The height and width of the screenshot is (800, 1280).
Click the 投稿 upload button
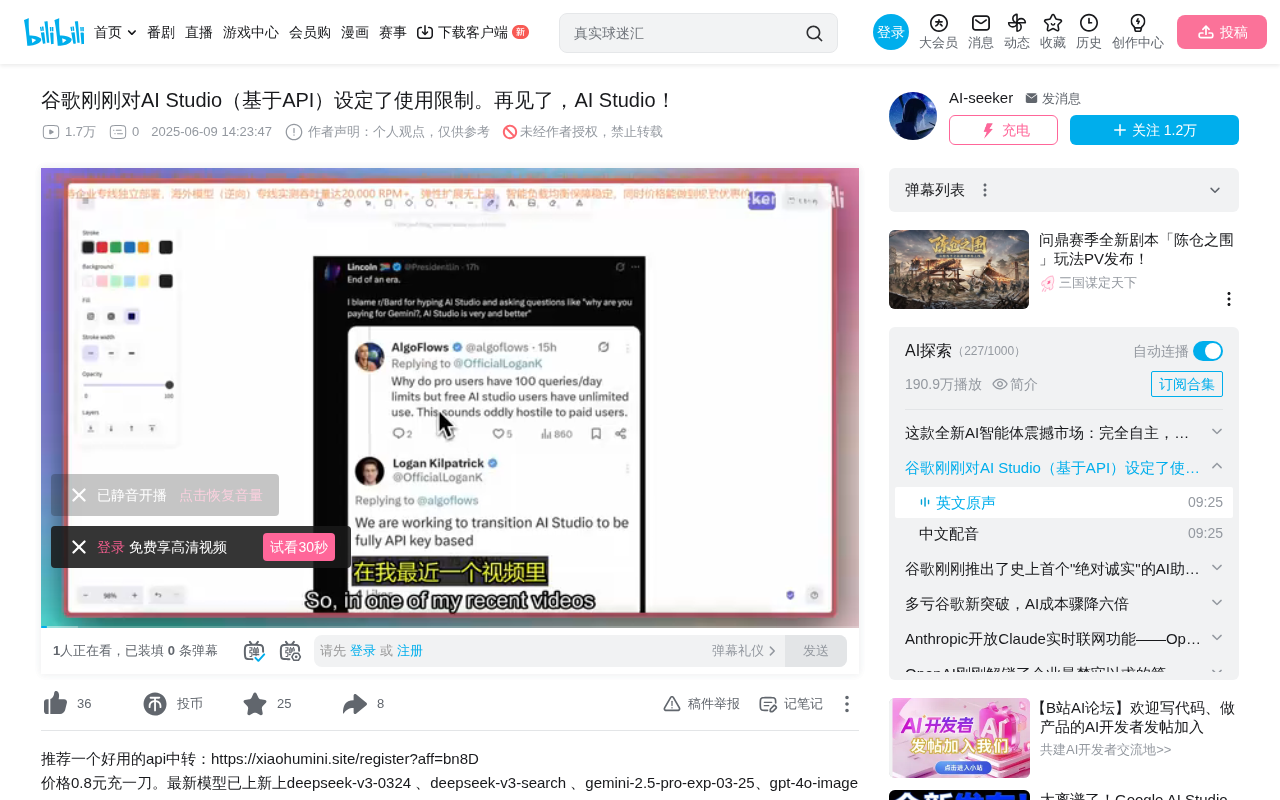[x=1222, y=32]
